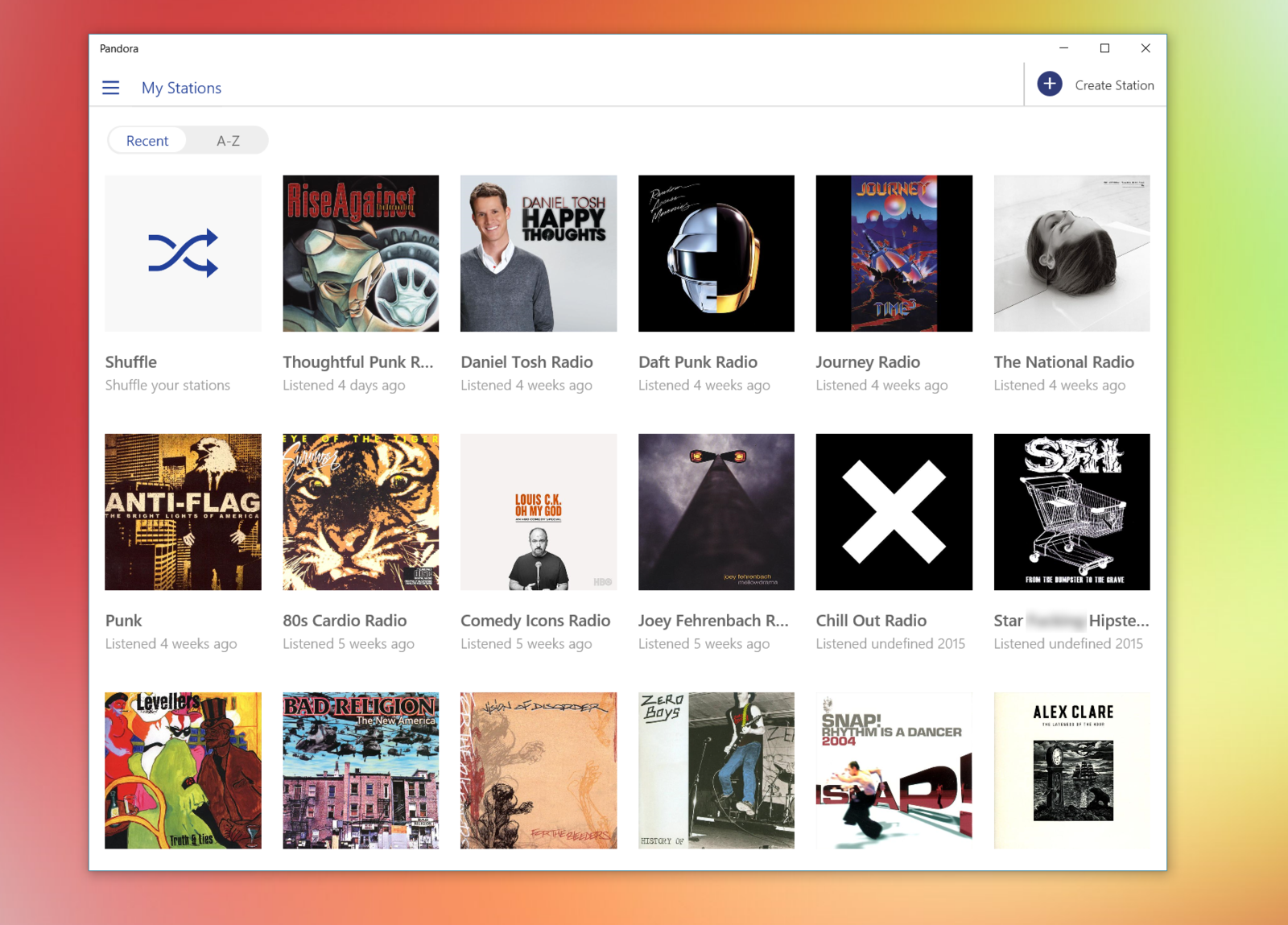1288x925 pixels.
Task: Switch to the Recent sorting tab
Action: pyautogui.click(x=147, y=140)
